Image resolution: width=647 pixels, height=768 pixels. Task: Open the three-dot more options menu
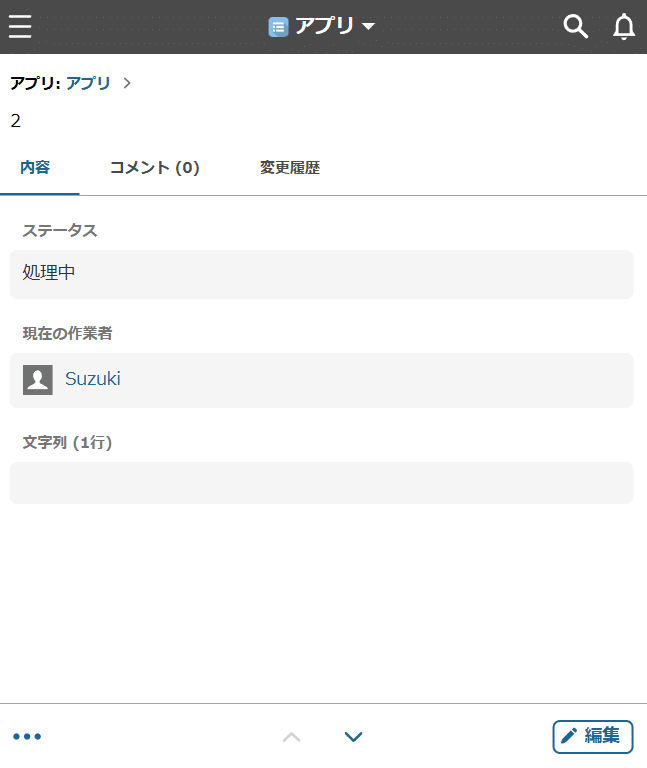point(27,737)
